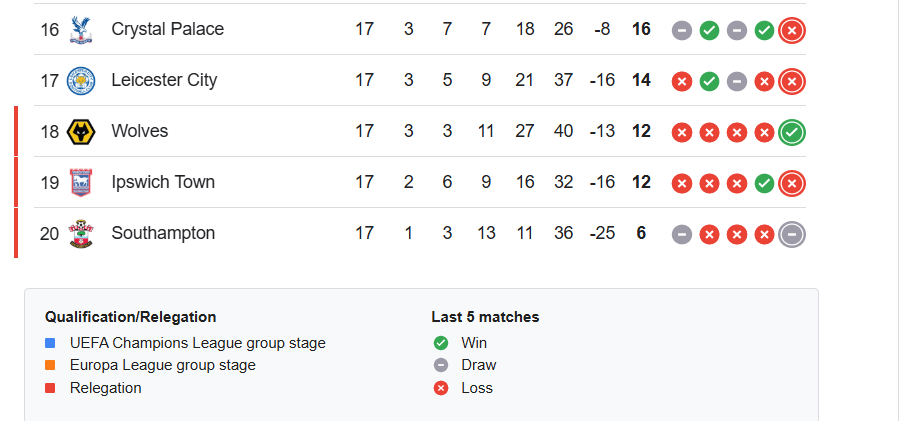Click the blue Champions League legend swatch
899x421 pixels.
pos(50,343)
